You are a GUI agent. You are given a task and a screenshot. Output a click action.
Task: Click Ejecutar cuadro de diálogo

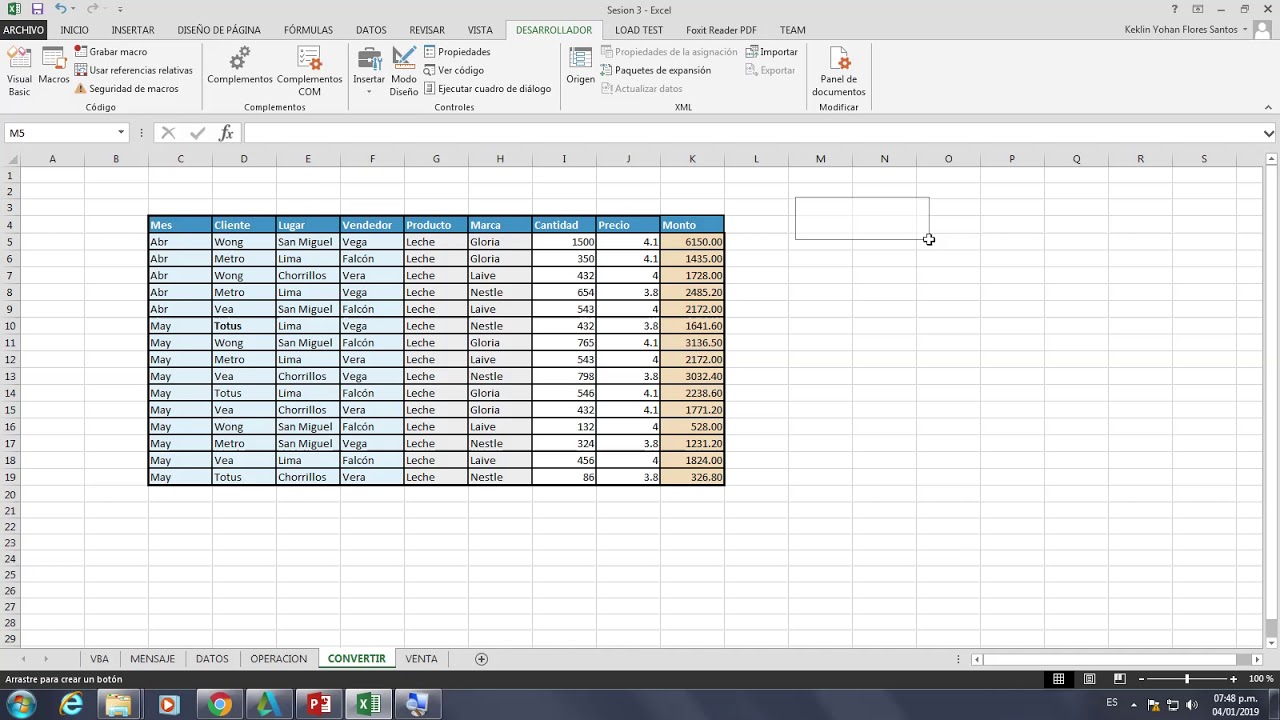[x=487, y=88]
